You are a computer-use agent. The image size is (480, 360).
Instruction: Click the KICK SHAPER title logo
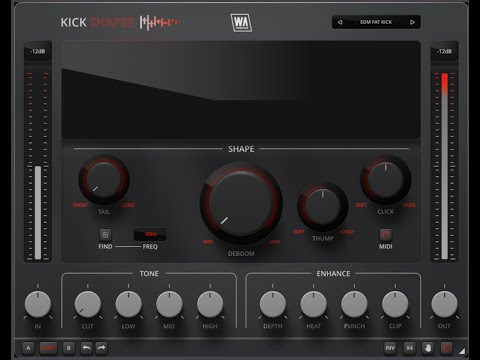coord(120,23)
